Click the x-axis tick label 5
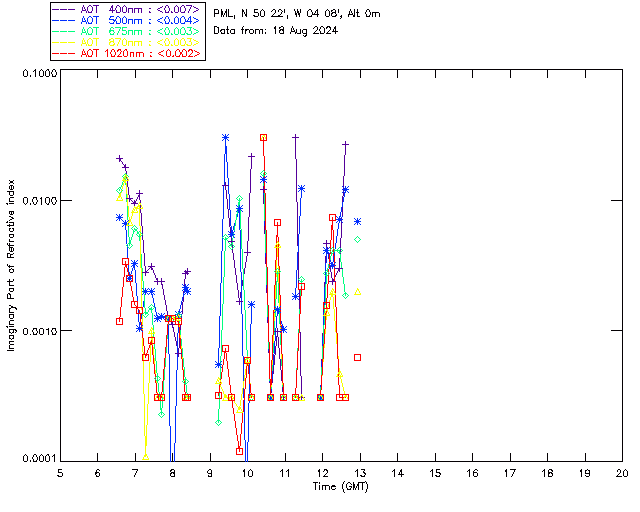Image resolution: width=640 pixels, height=512 pixels. (60, 472)
